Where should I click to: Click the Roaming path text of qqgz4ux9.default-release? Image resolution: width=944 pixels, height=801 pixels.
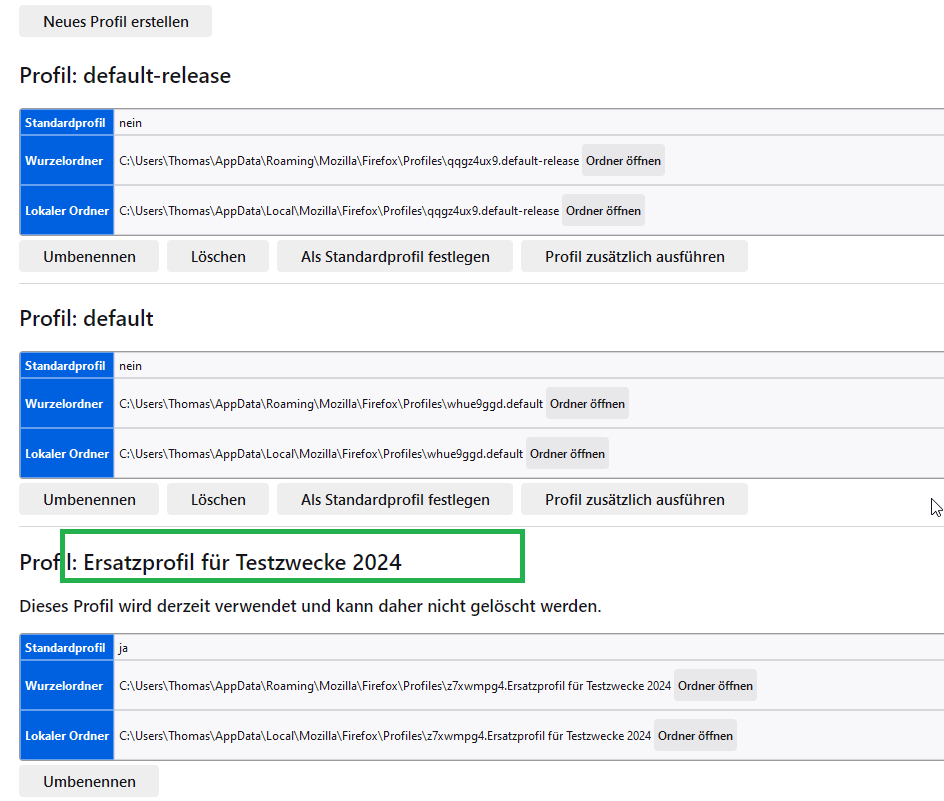tap(349, 161)
